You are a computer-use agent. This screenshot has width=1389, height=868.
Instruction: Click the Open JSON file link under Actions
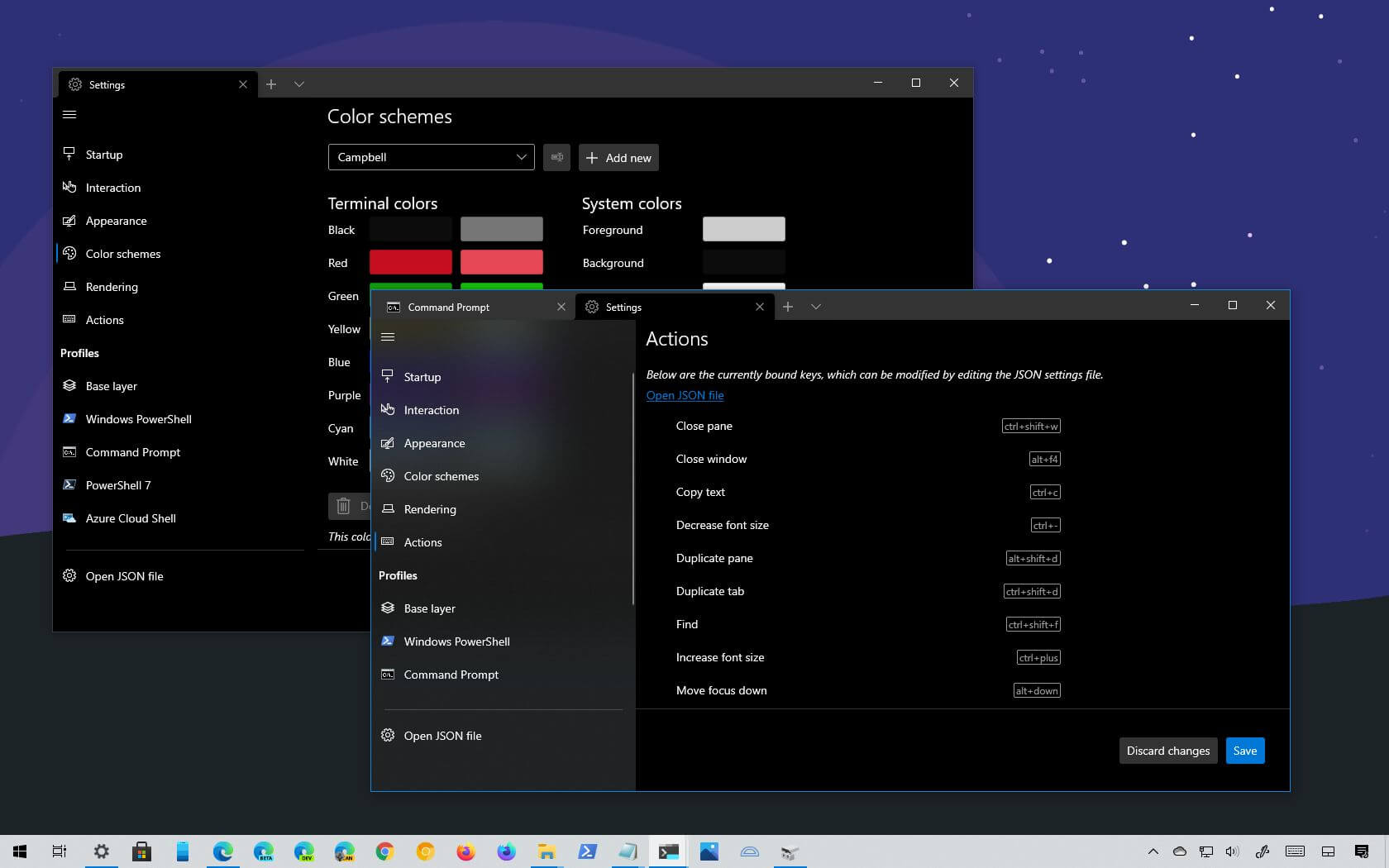click(685, 395)
